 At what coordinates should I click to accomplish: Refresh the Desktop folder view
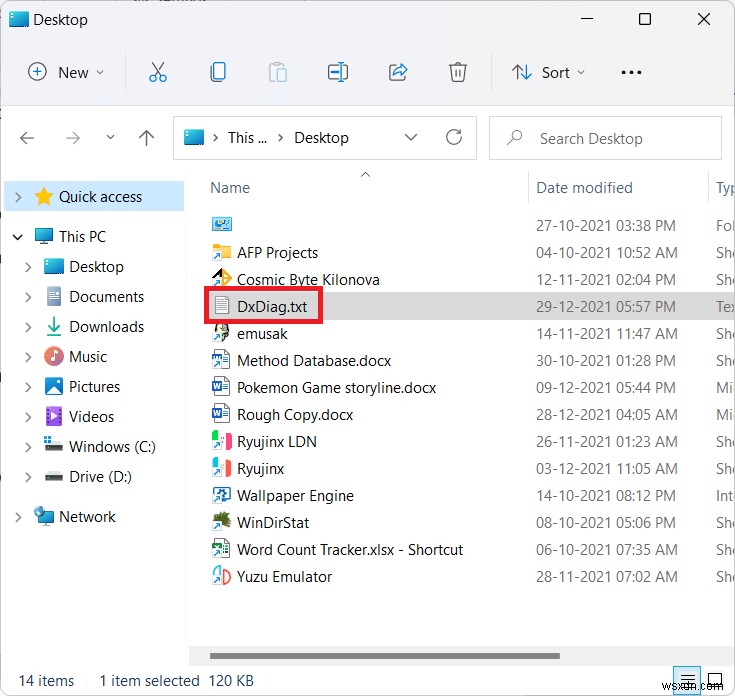(454, 137)
